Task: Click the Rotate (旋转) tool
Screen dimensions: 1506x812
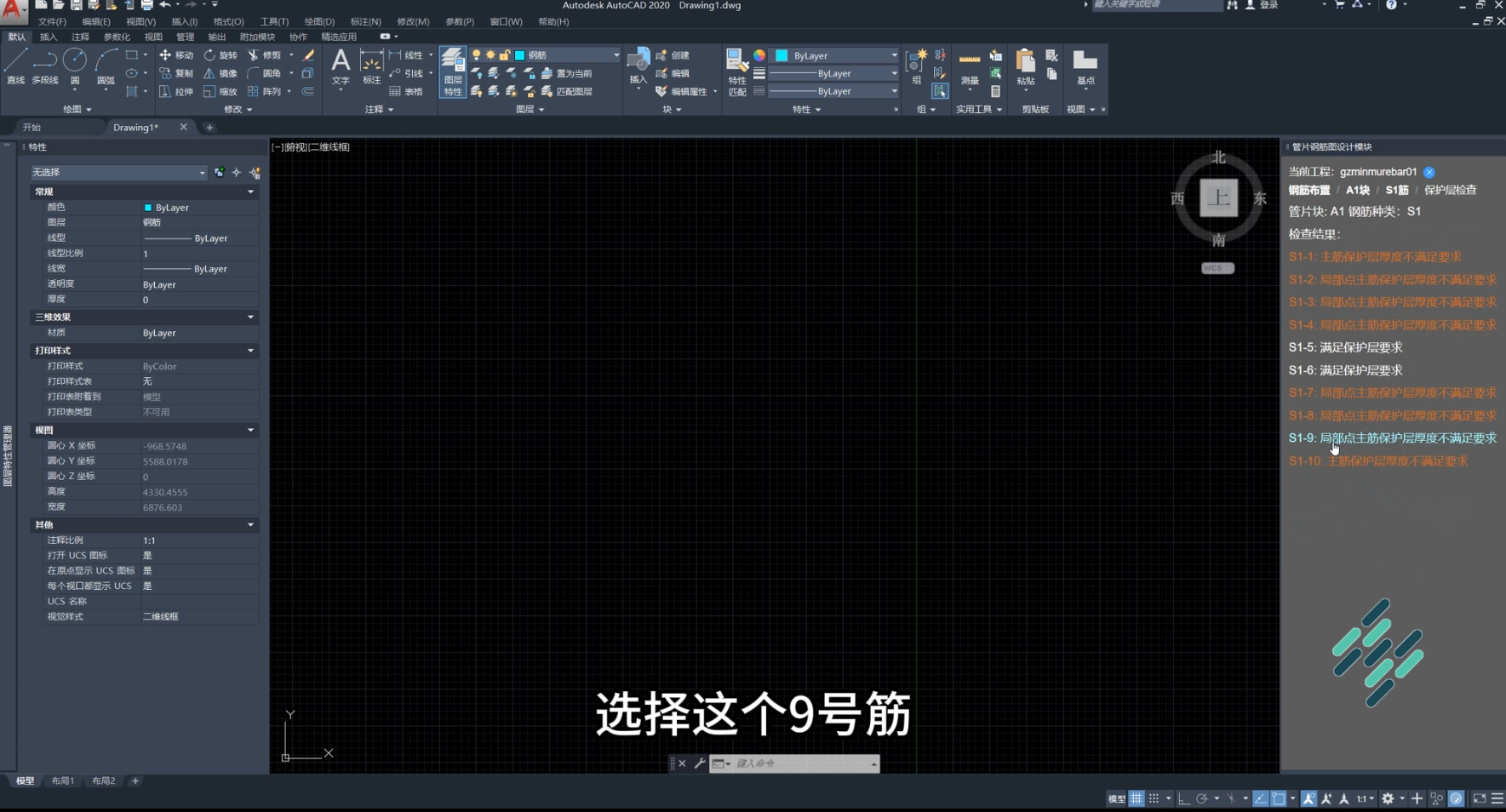Action: [220, 55]
